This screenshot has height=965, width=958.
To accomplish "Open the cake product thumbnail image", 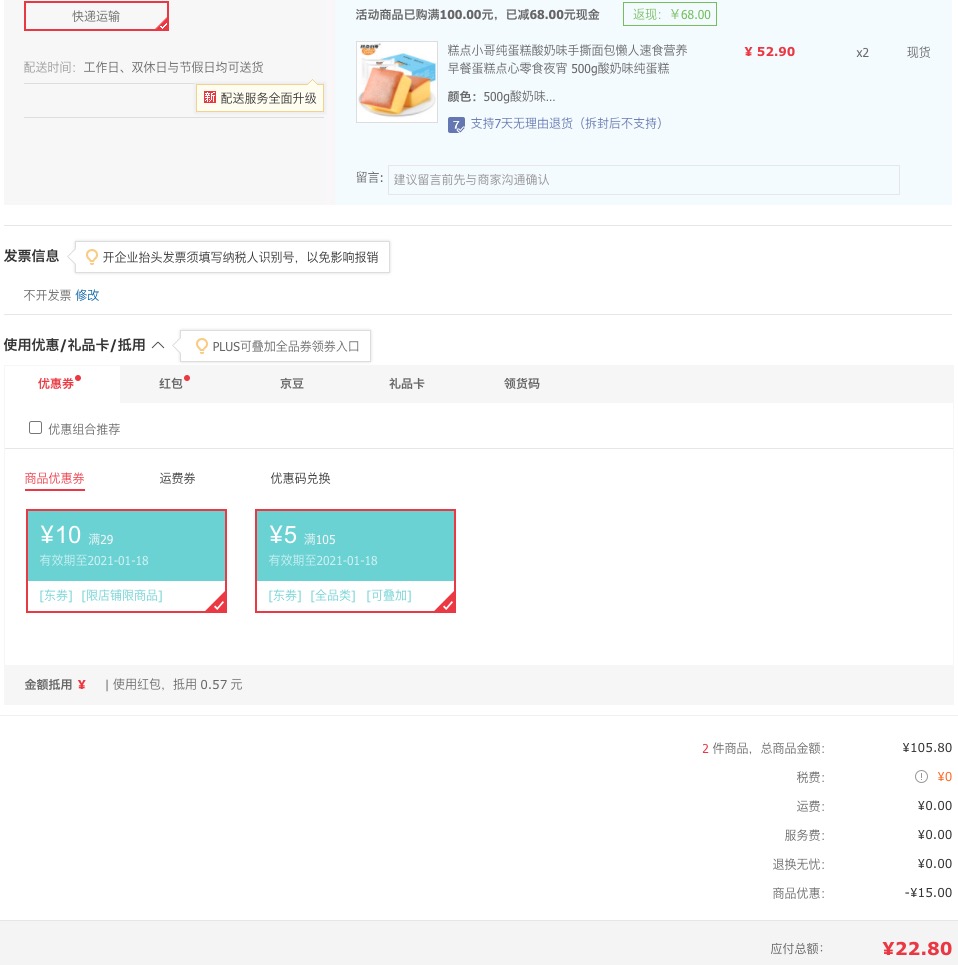I will (x=397, y=82).
